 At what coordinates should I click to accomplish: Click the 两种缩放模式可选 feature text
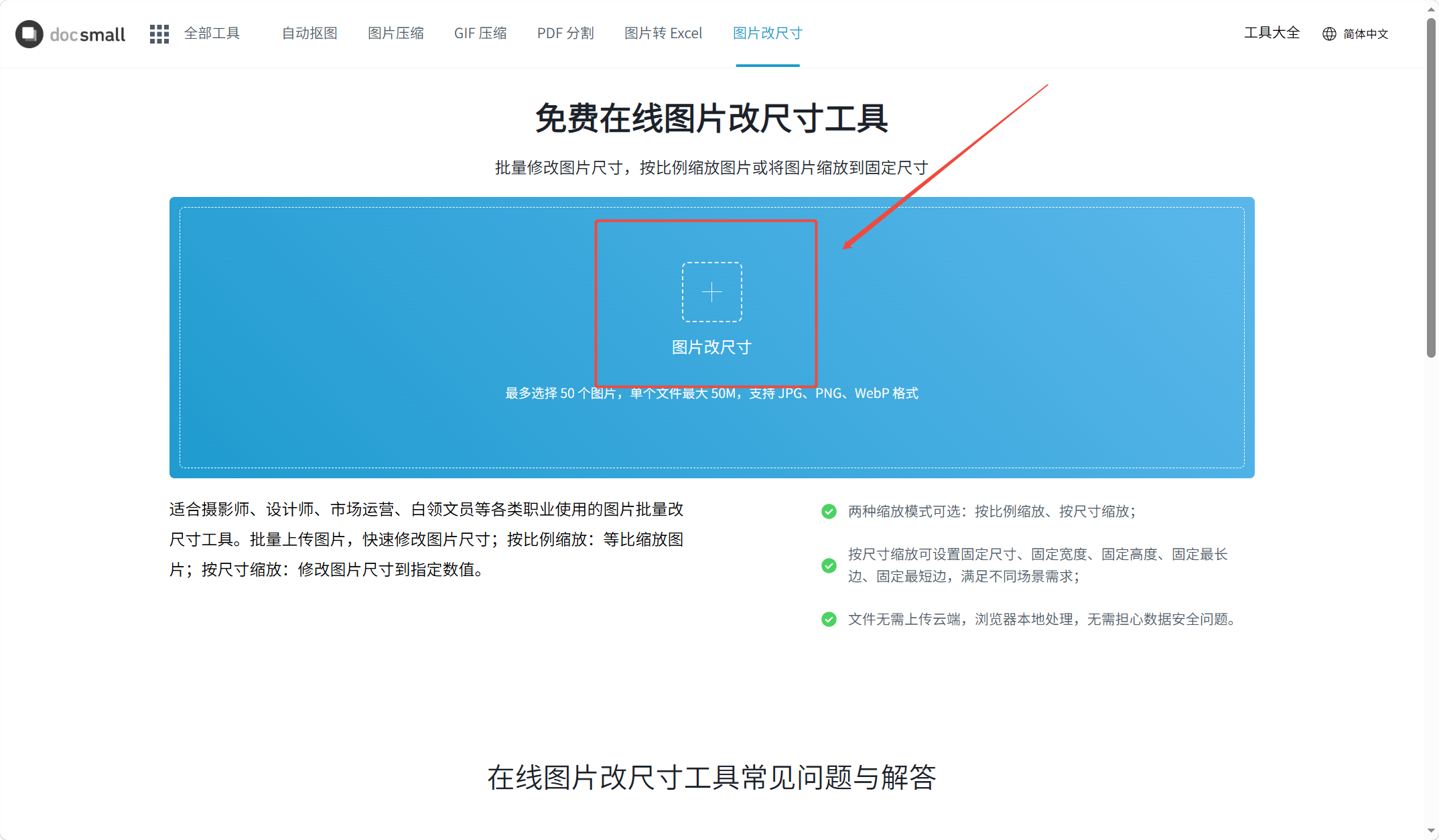992,511
